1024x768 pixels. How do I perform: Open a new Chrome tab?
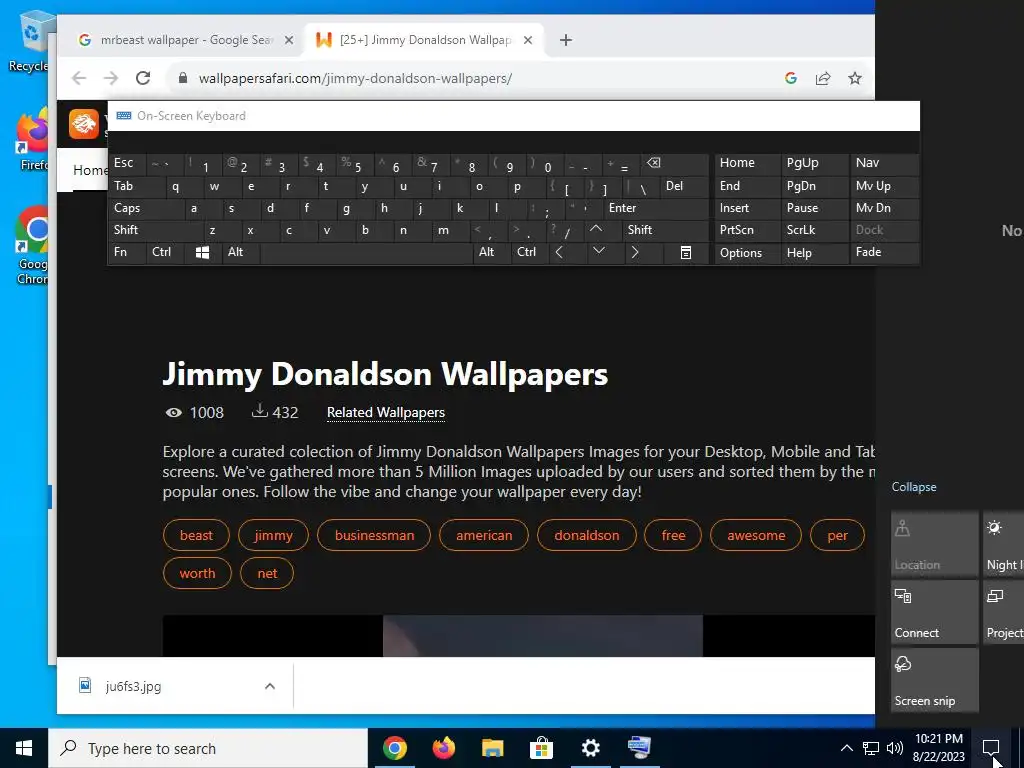pos(566,40)
